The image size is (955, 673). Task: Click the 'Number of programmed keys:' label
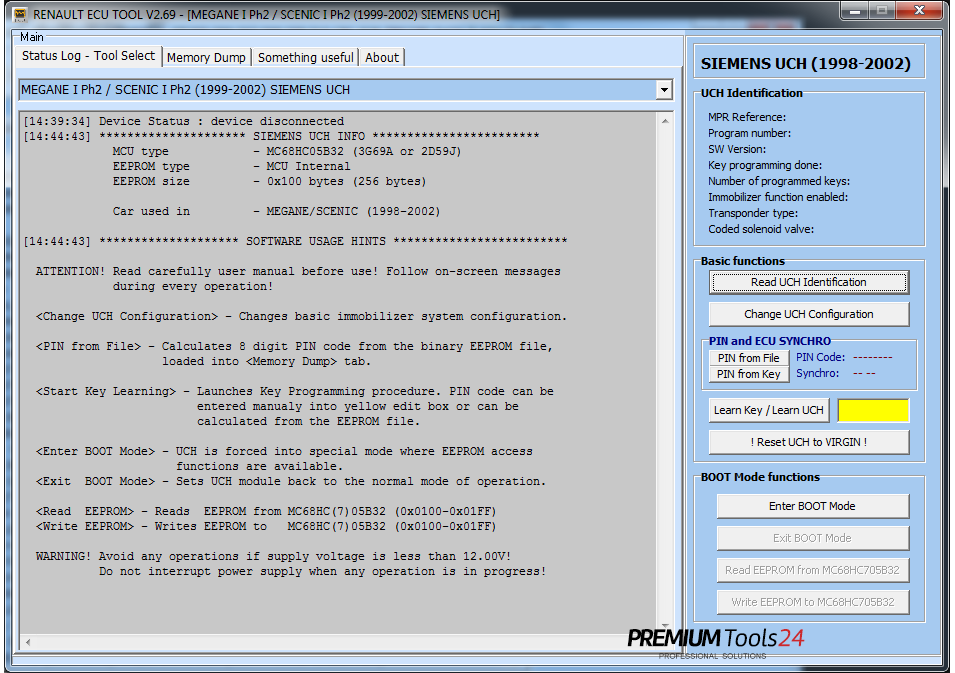click(x=779, y=181)
